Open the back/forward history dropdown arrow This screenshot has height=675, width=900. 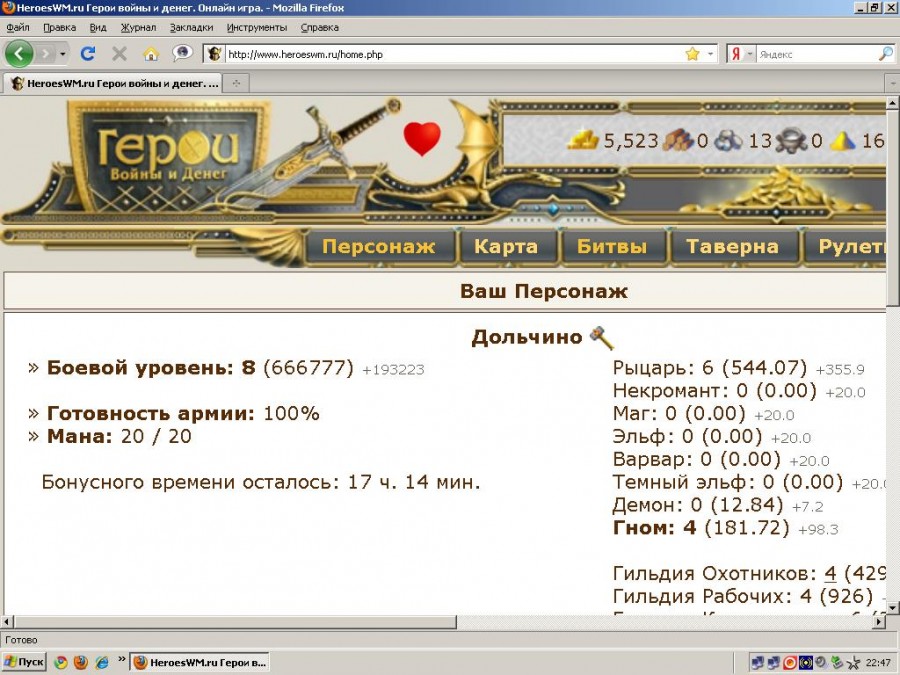63,54
